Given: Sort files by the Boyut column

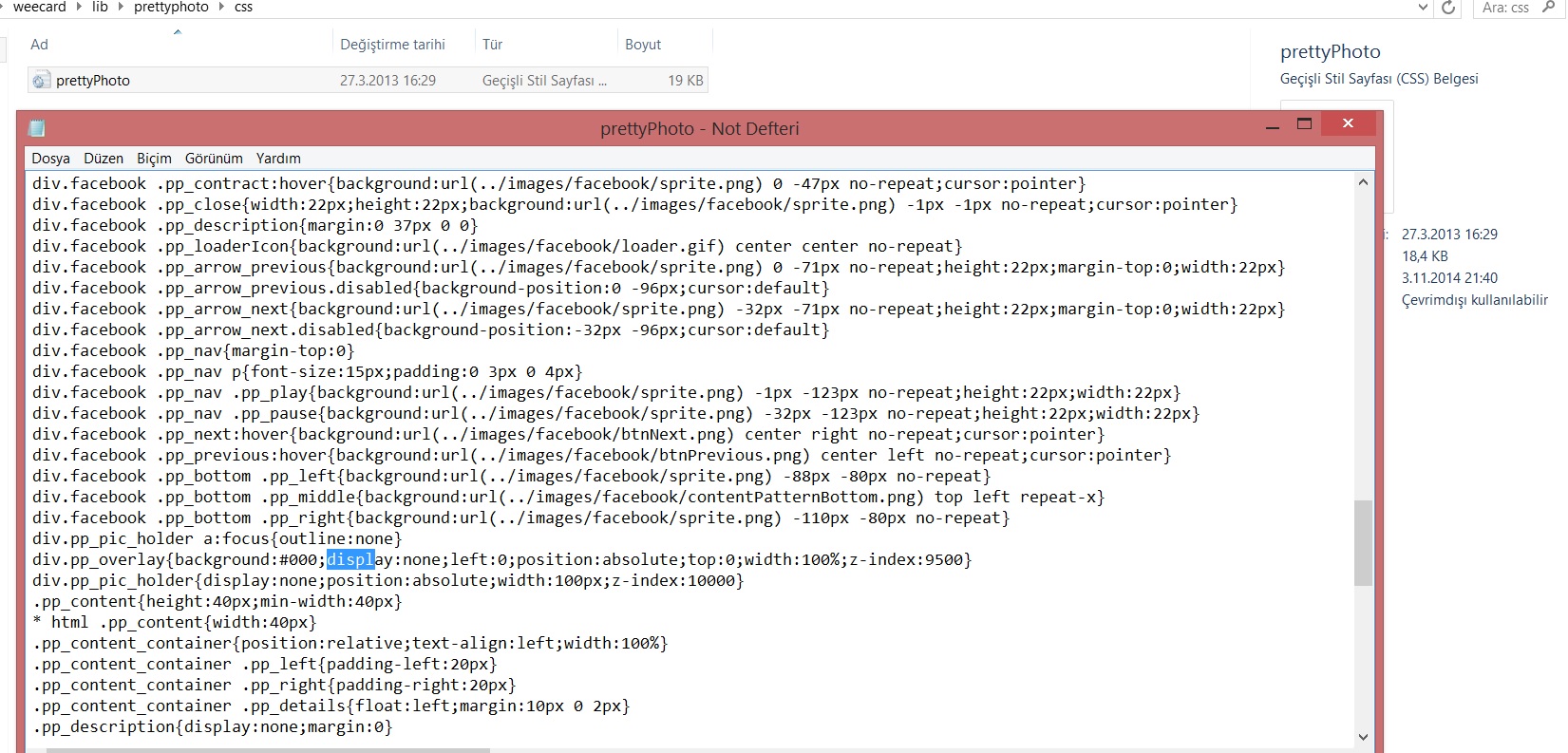Looking at the screenshot, I should [643, 45].
